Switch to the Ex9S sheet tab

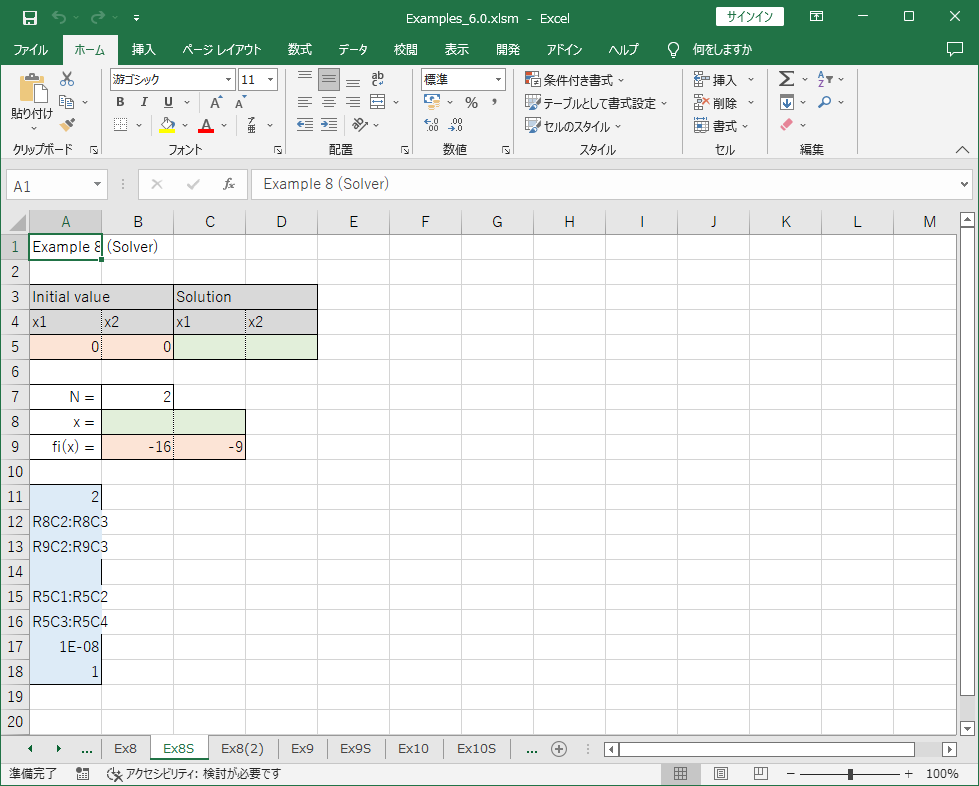click(355, 748)
